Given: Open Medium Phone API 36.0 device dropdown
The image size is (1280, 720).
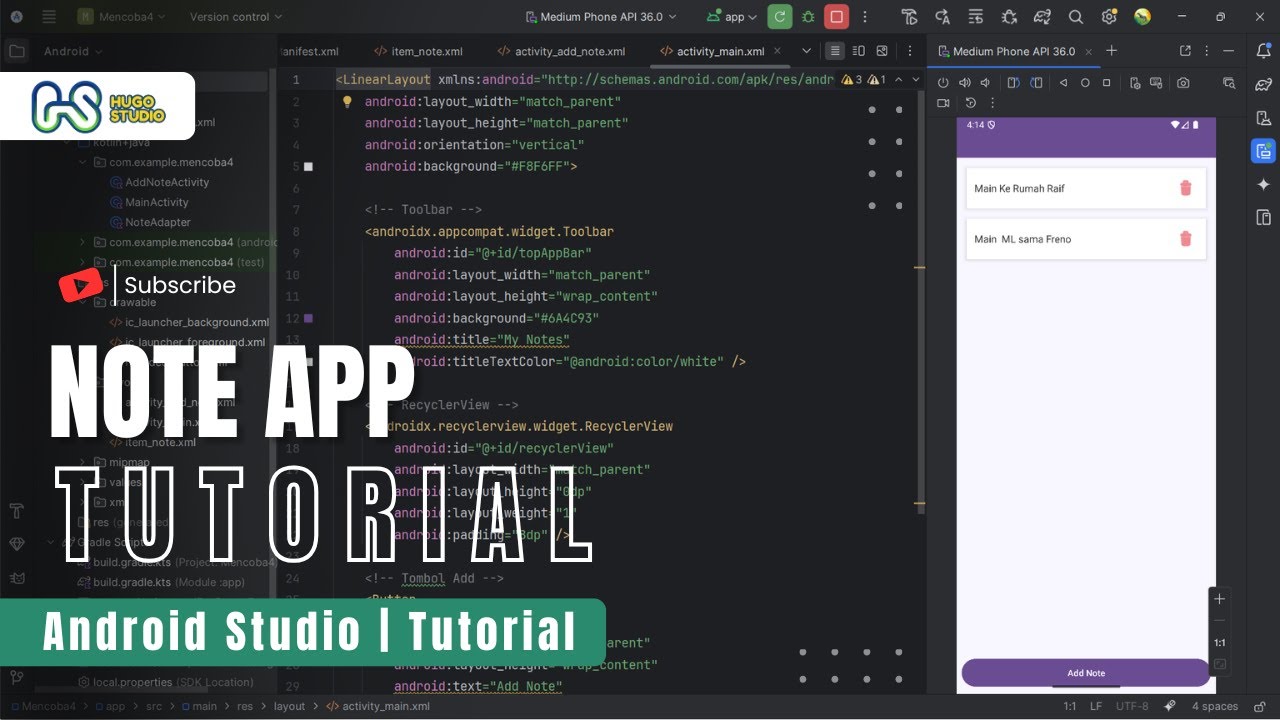Looking at the screenshot, I should 600,17.
